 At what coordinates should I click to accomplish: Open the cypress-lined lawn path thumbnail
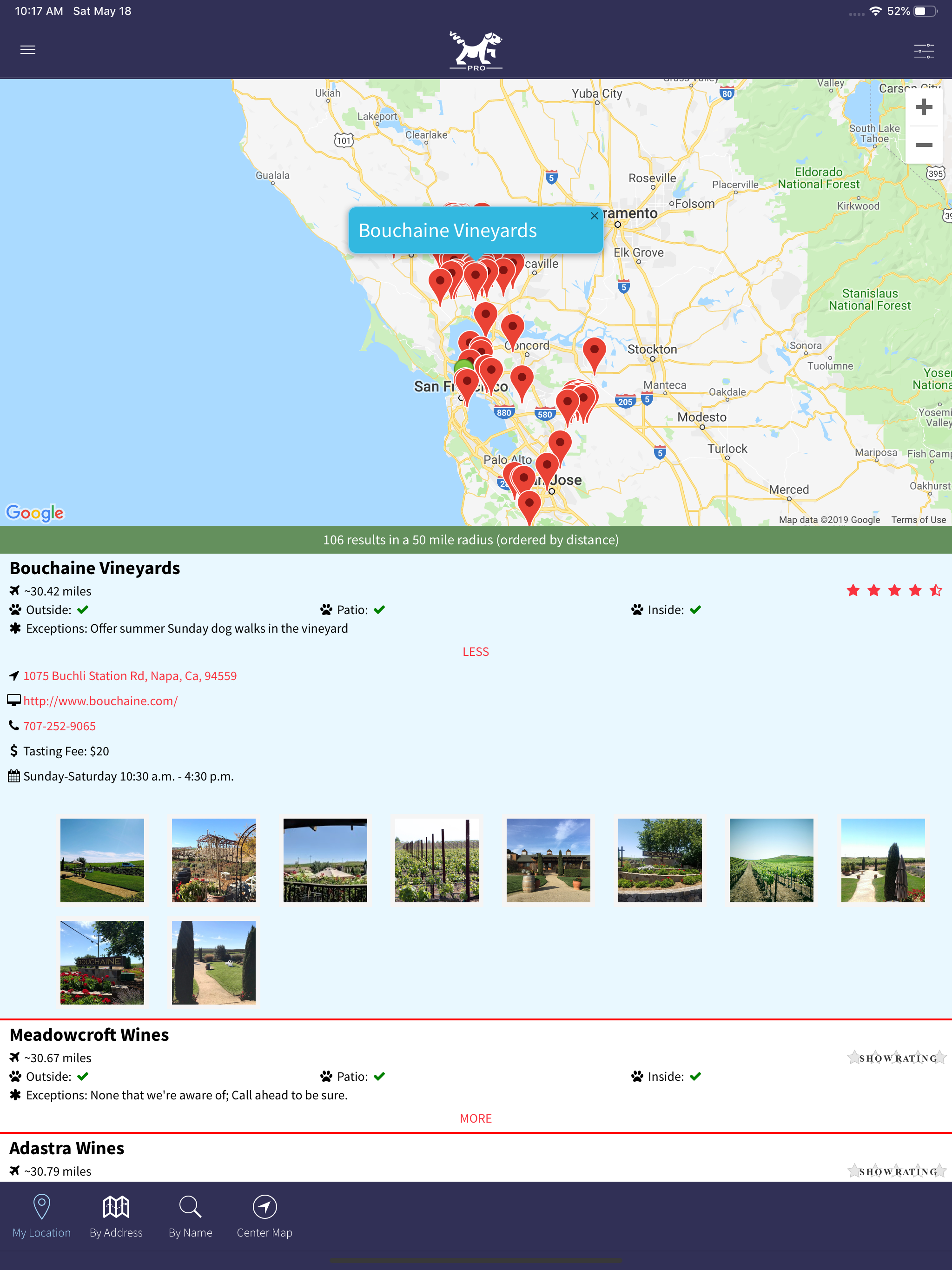coord(214,962)
